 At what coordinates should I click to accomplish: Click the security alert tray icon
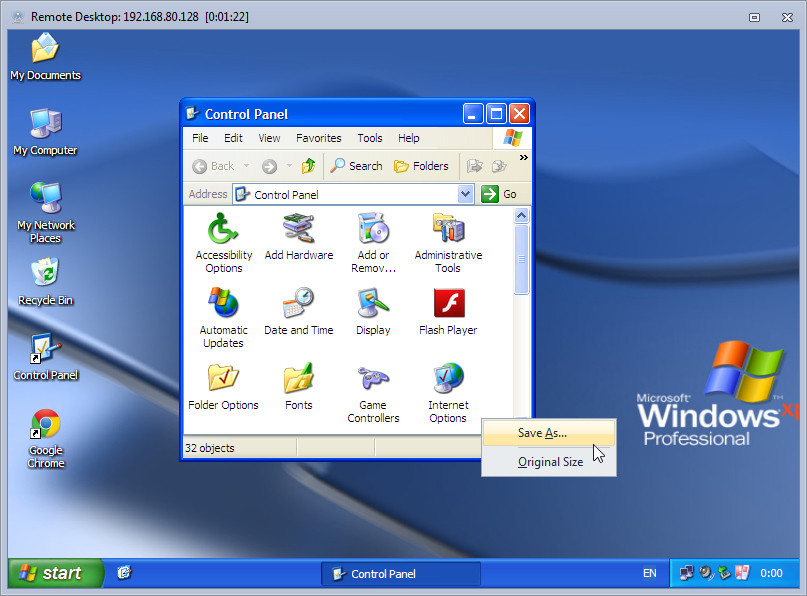(x=742, y=573)
